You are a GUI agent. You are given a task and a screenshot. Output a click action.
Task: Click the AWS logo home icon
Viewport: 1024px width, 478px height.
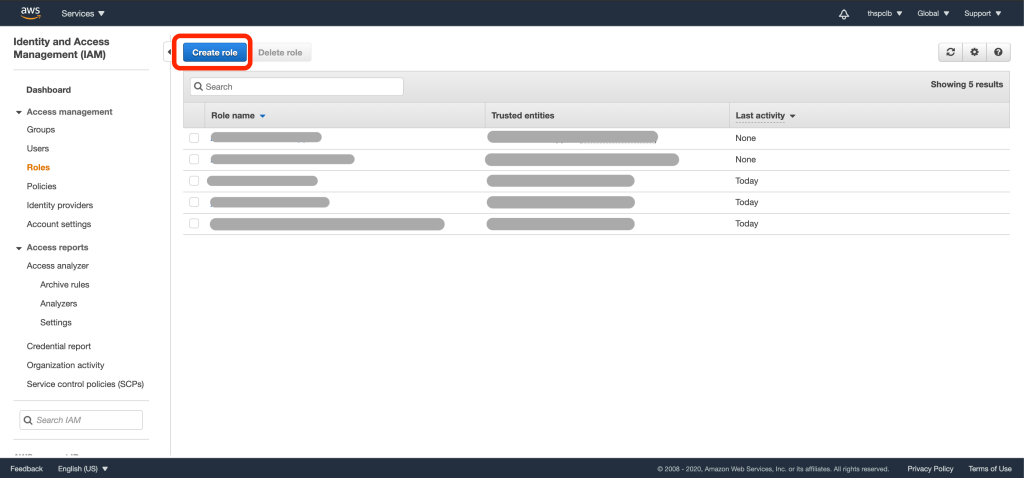(30, 12)
